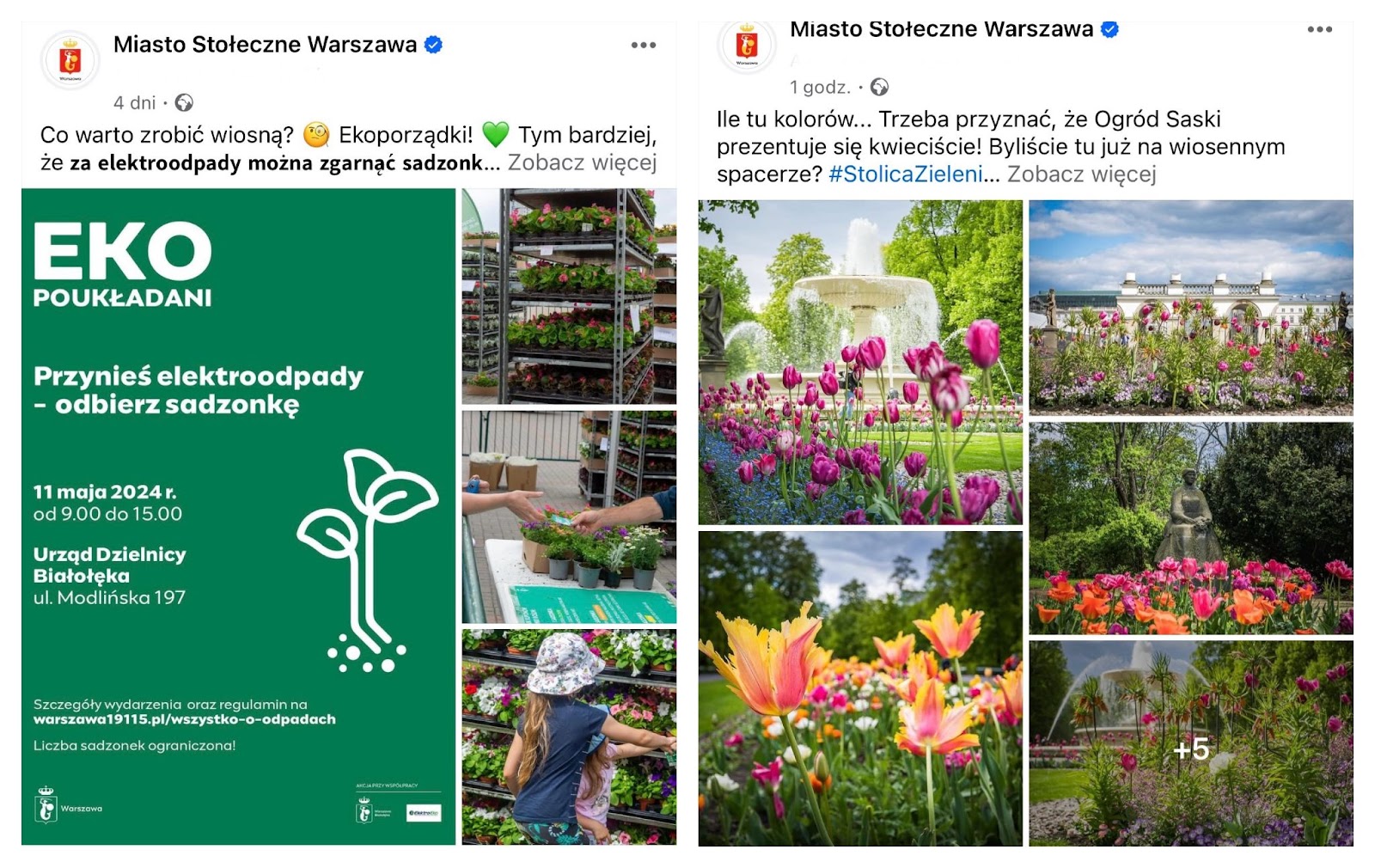Viewport: 1375px width, 868px height.
Task: Open the photo of the flower cart shelves
Action: click(569, 296)
